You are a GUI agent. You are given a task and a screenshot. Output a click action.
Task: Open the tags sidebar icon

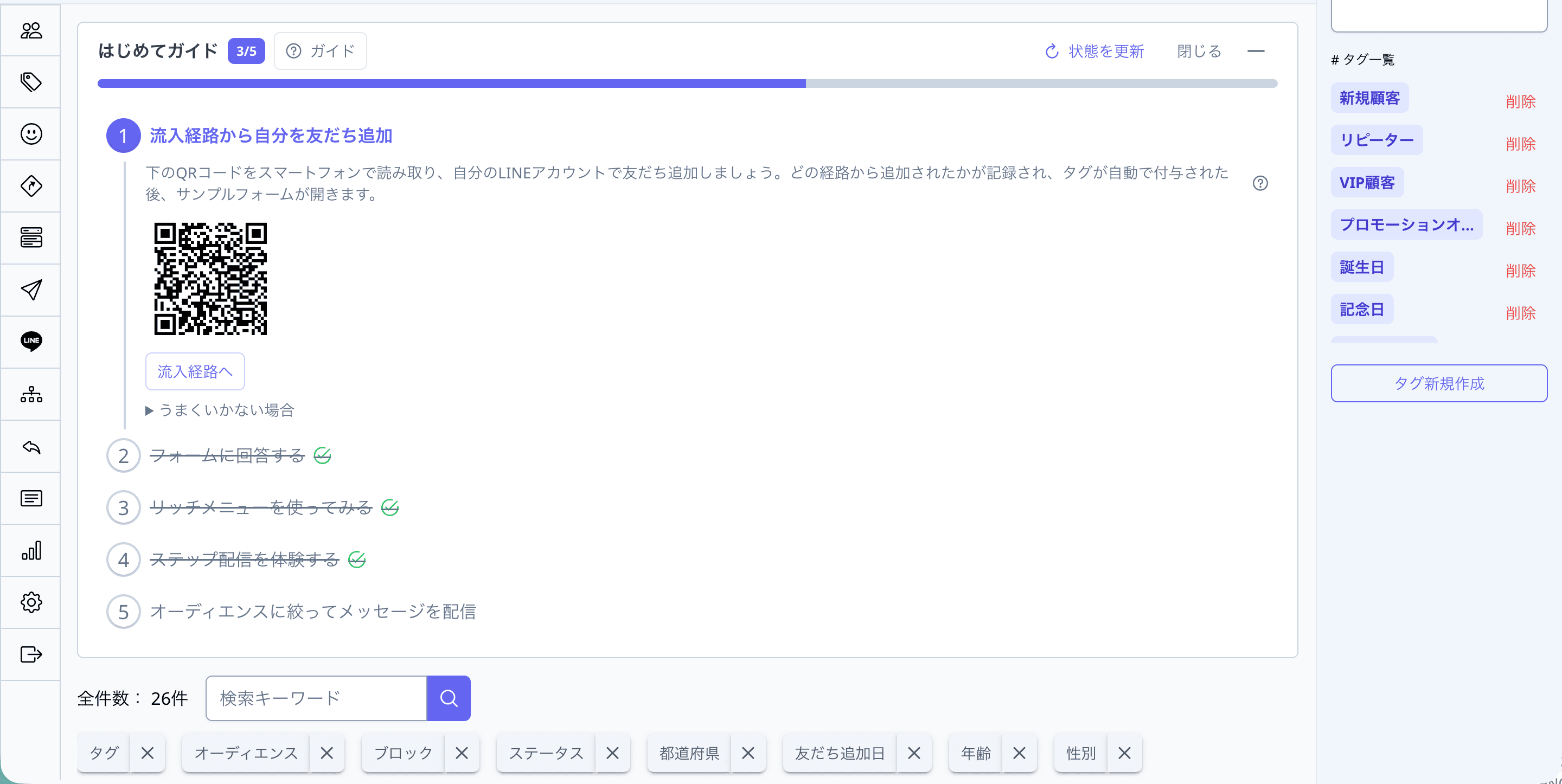[x=31, y=82]
